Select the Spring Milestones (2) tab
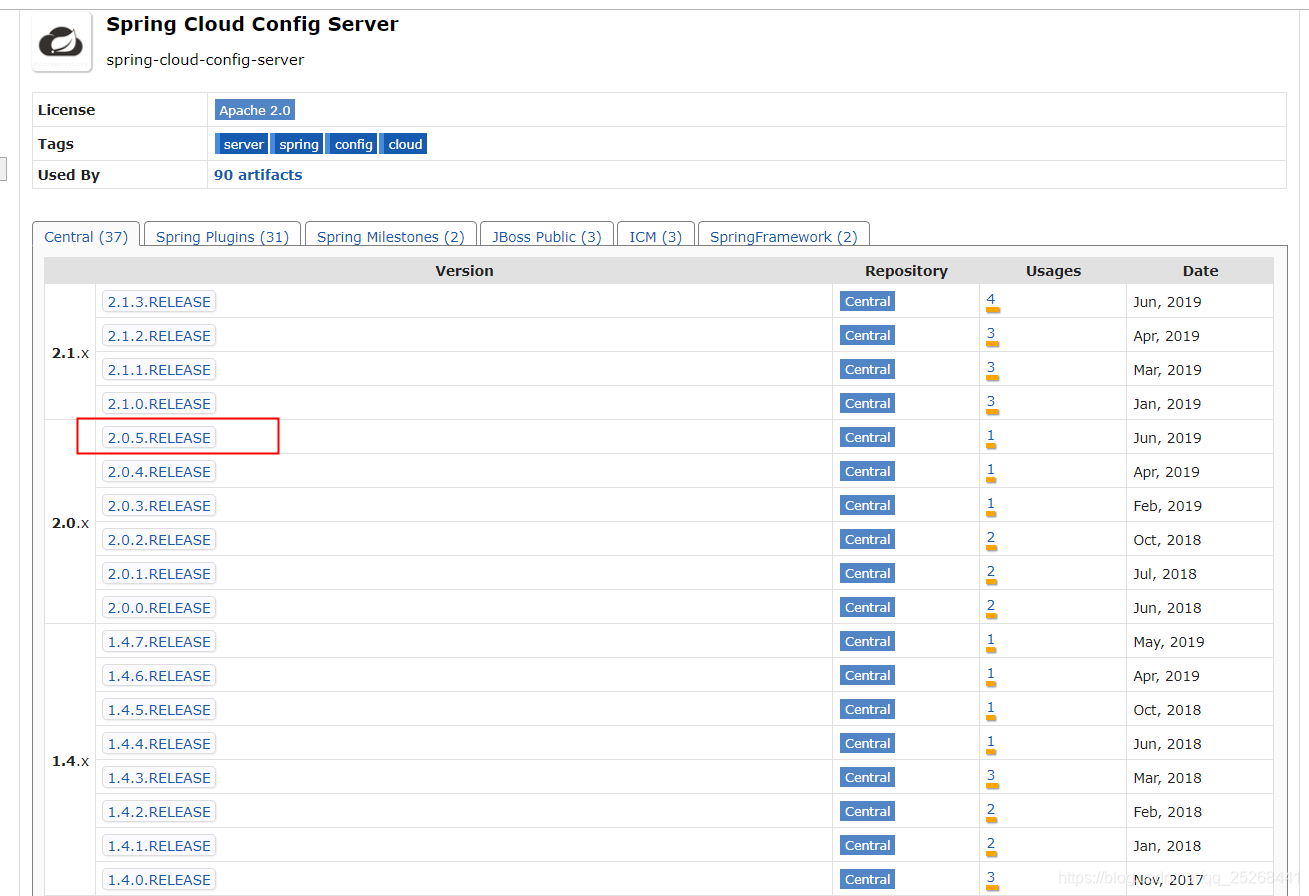Image resolution: width=1309 pixels, height=896 pixels. pos(390,236)
